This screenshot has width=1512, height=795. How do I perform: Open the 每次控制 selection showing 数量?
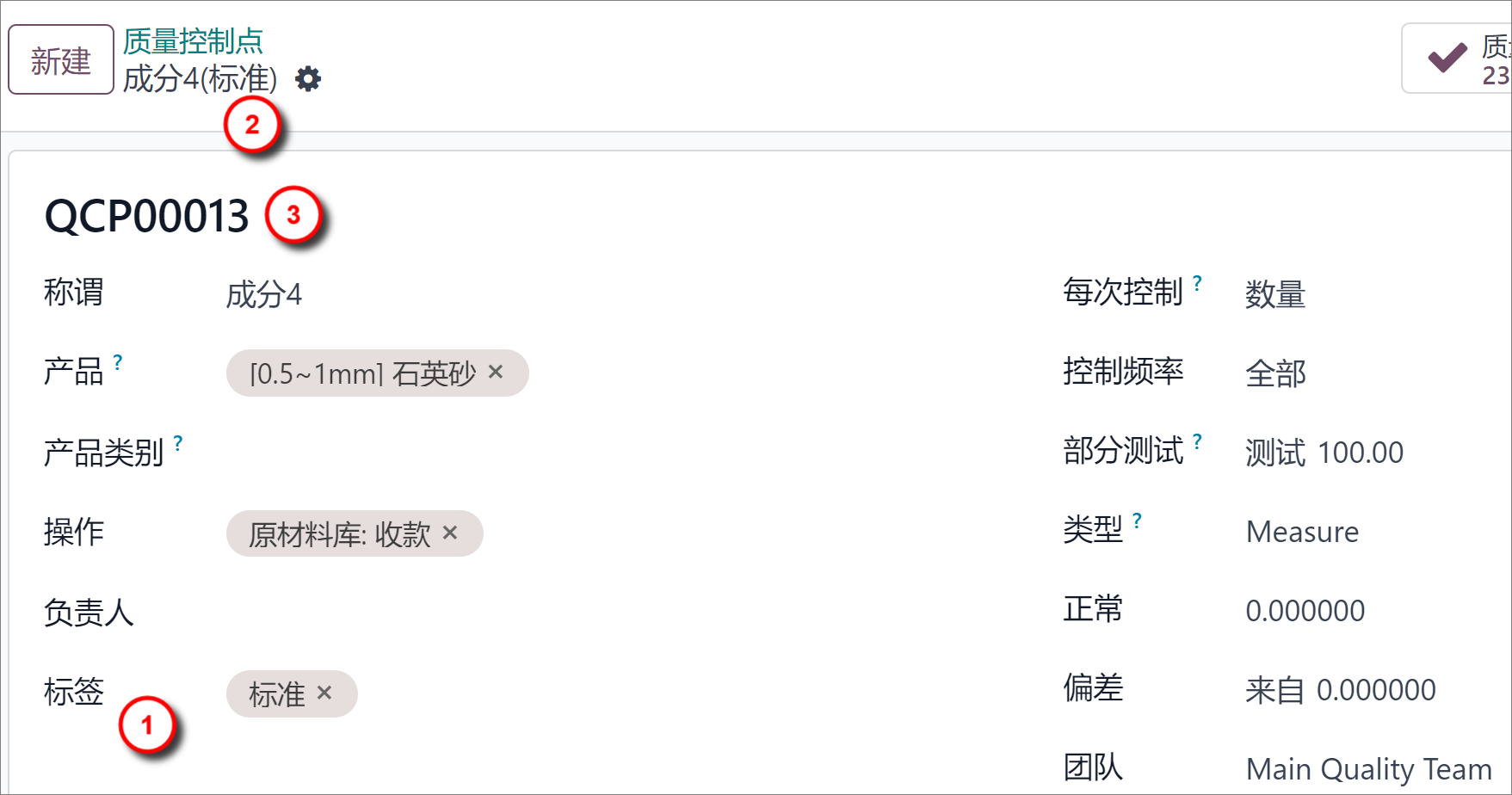(1274, 295)
